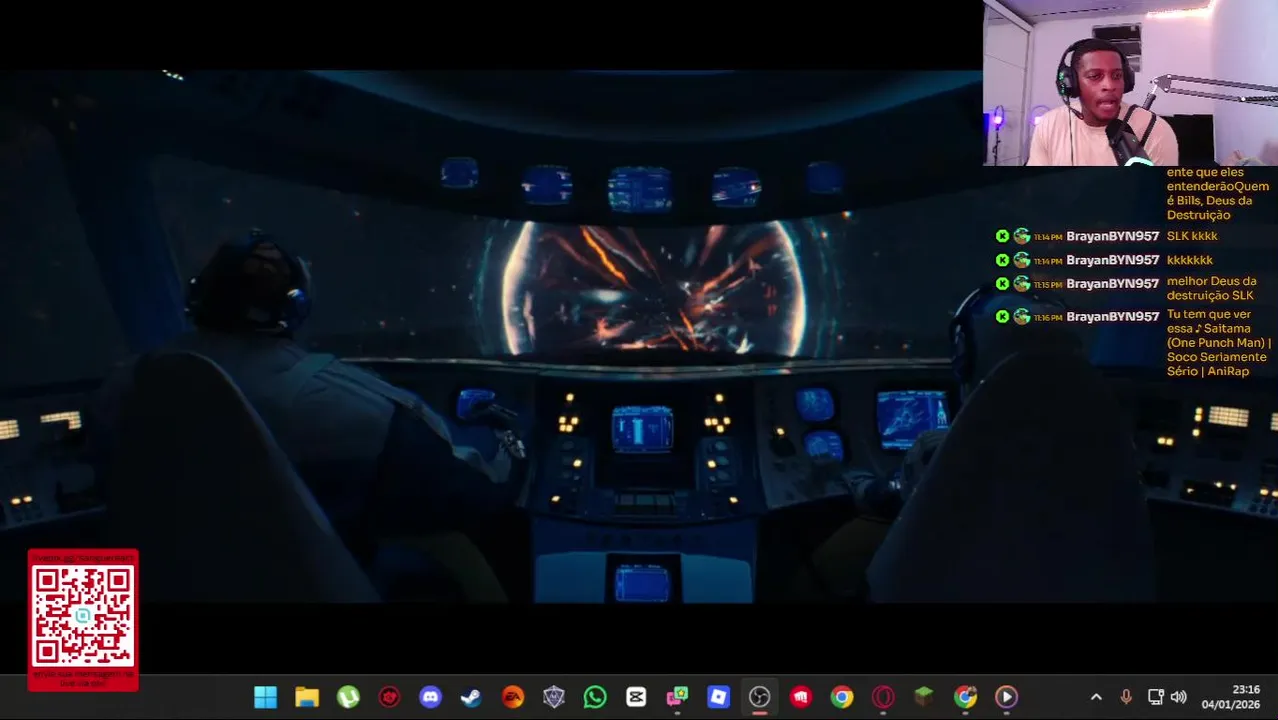This screenshot has width=1278, height=720.
Task: Launch Minecraft from the taskbar
Action: tap(924, 697)
